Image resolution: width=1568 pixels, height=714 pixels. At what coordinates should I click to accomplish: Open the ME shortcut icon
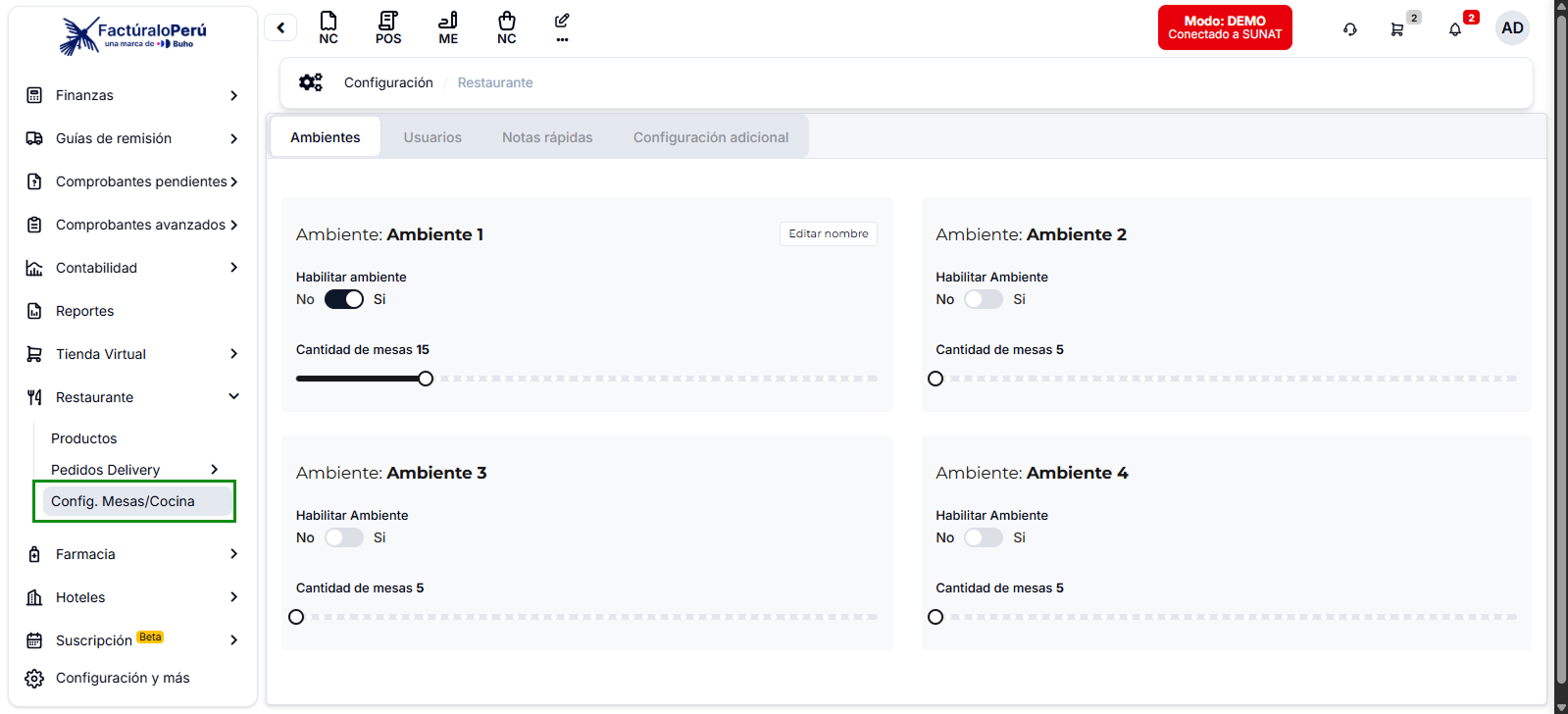click(448, 27)
